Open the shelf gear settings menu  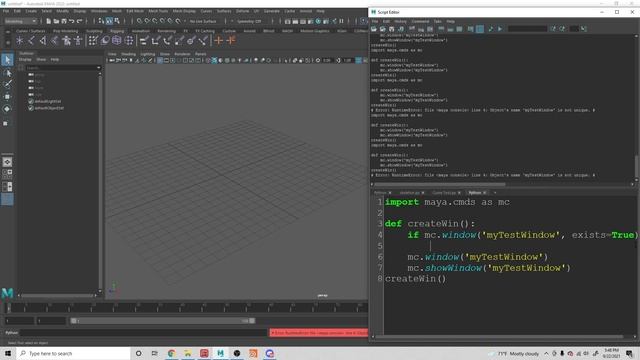pos(7,42)
